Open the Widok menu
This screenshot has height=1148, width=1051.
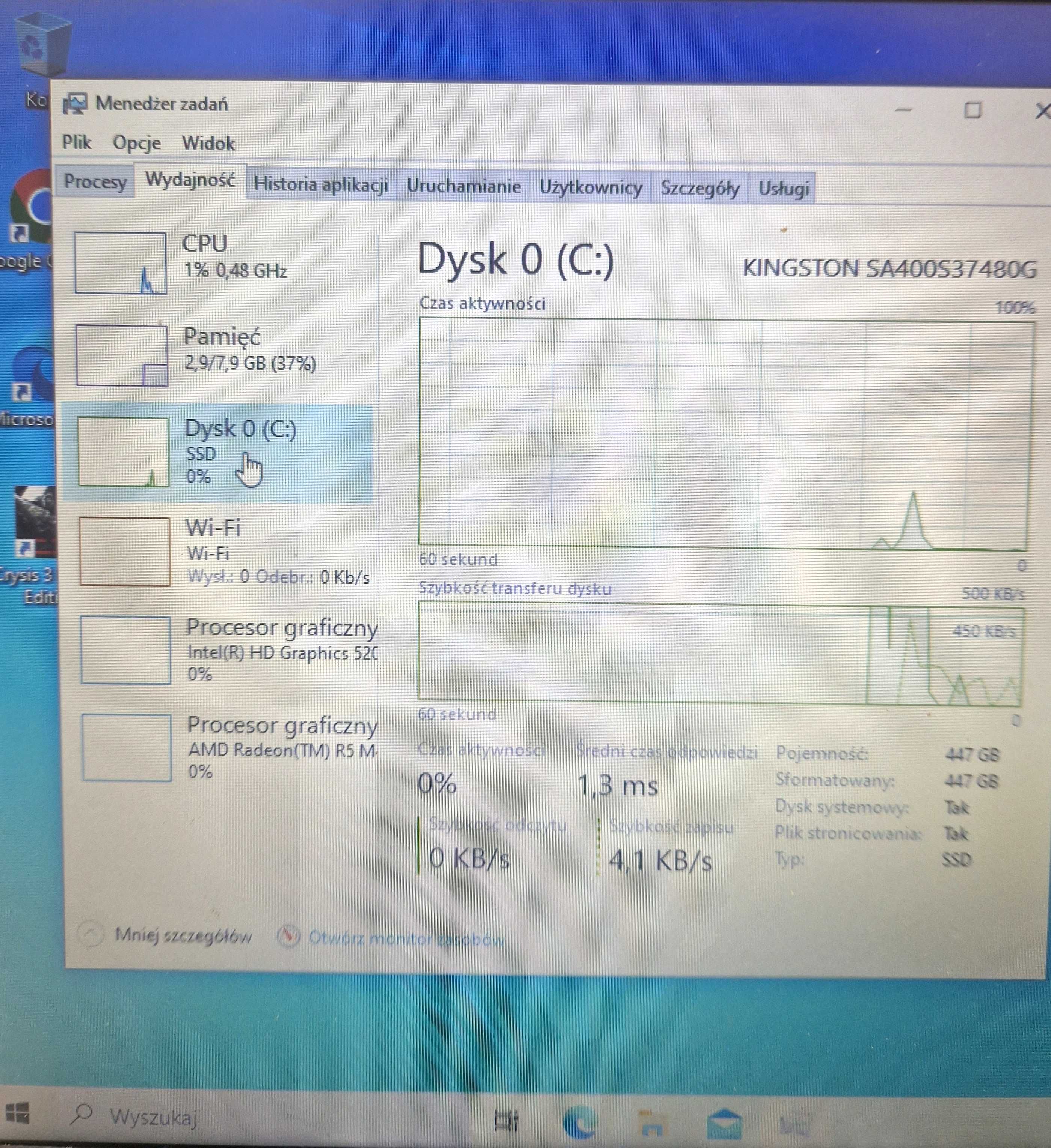point(208,143)
